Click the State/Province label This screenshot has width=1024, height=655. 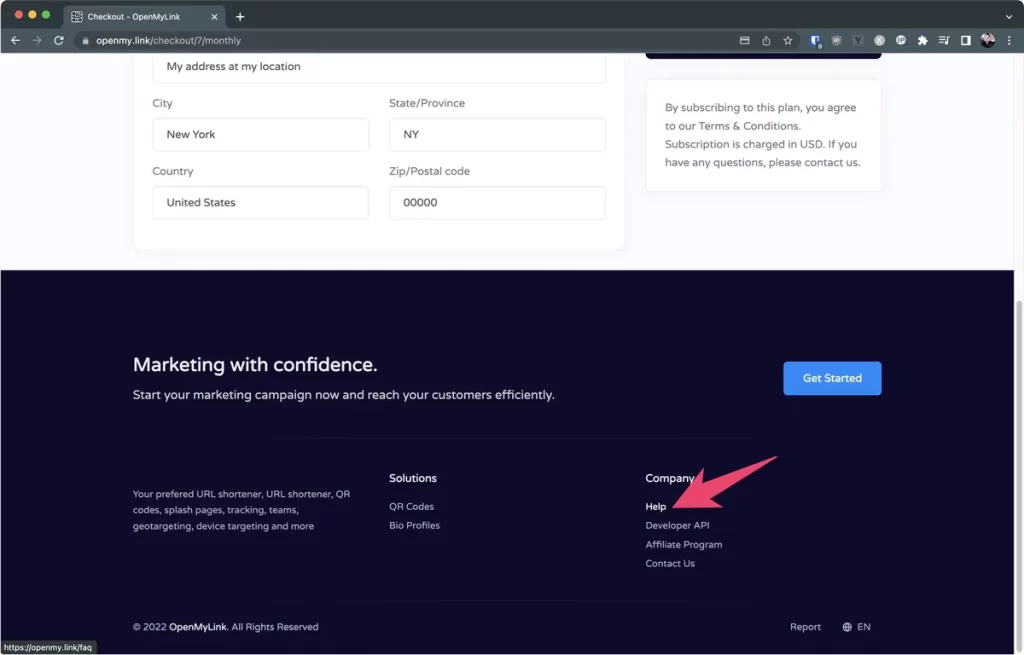[x=427, y=103]
